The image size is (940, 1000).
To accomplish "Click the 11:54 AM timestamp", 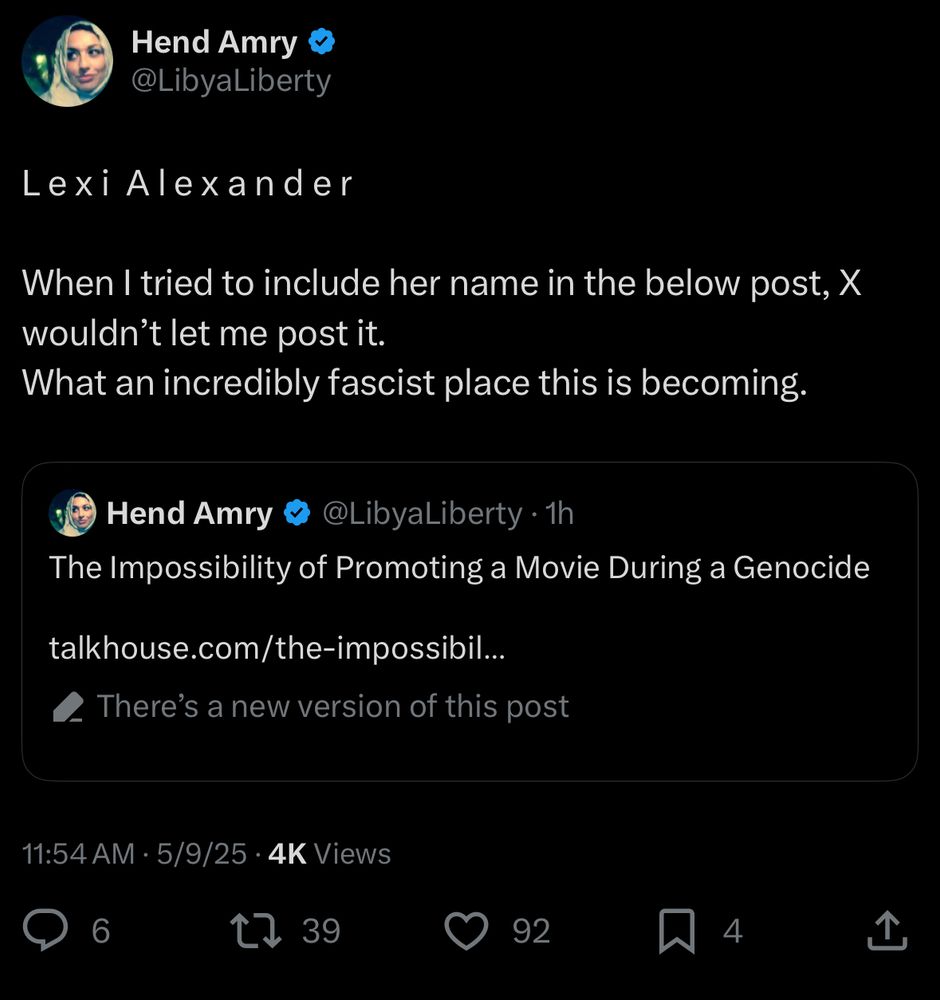I will pos(77,853).
